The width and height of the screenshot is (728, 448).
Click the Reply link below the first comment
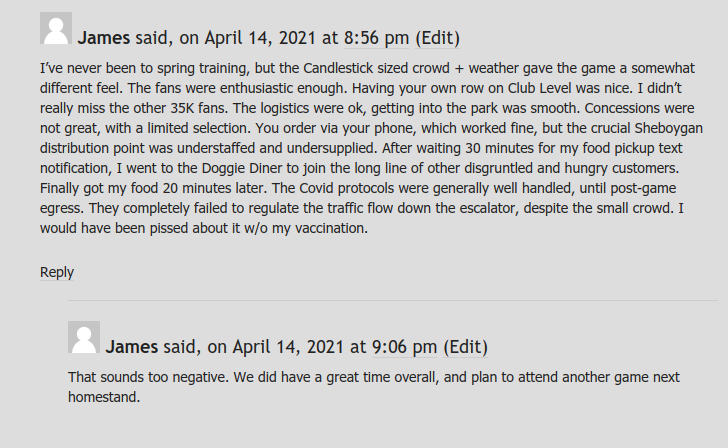click(x=57, y=272)
